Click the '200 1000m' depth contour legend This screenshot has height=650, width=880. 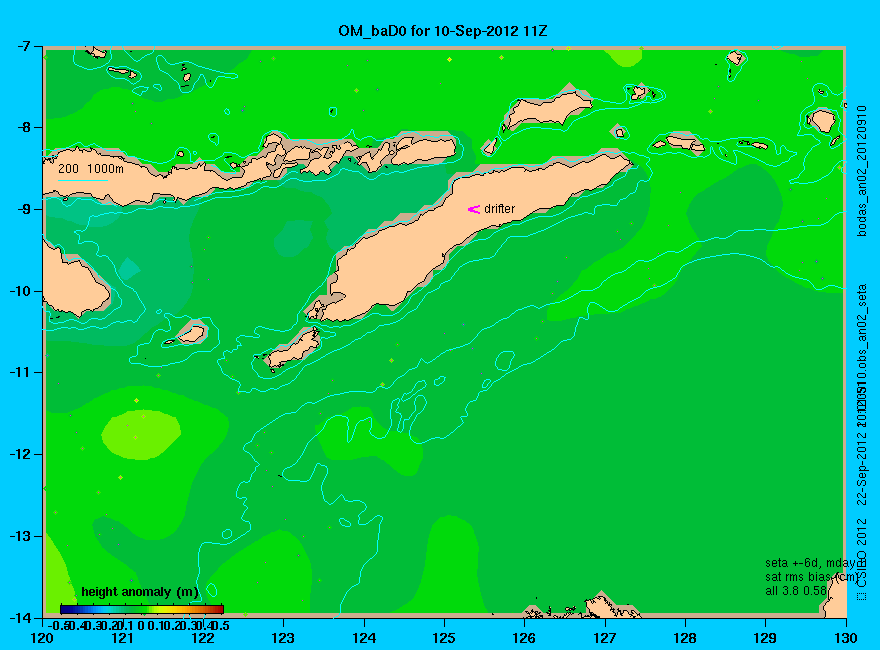(91, 168)
